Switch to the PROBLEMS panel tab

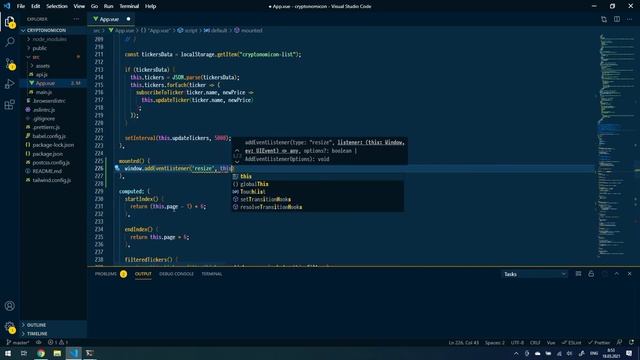110,274
